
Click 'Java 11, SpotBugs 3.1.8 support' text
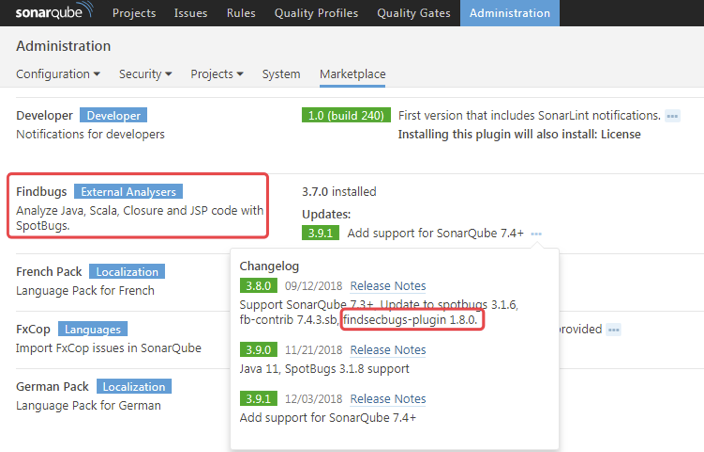(x=324, y=369)
